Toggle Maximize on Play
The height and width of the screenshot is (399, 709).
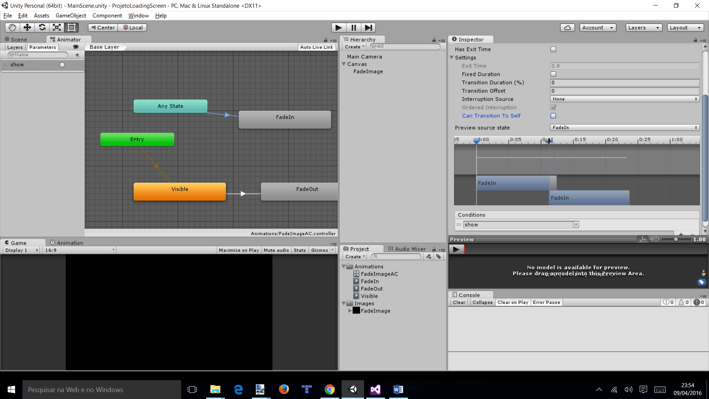239,250
